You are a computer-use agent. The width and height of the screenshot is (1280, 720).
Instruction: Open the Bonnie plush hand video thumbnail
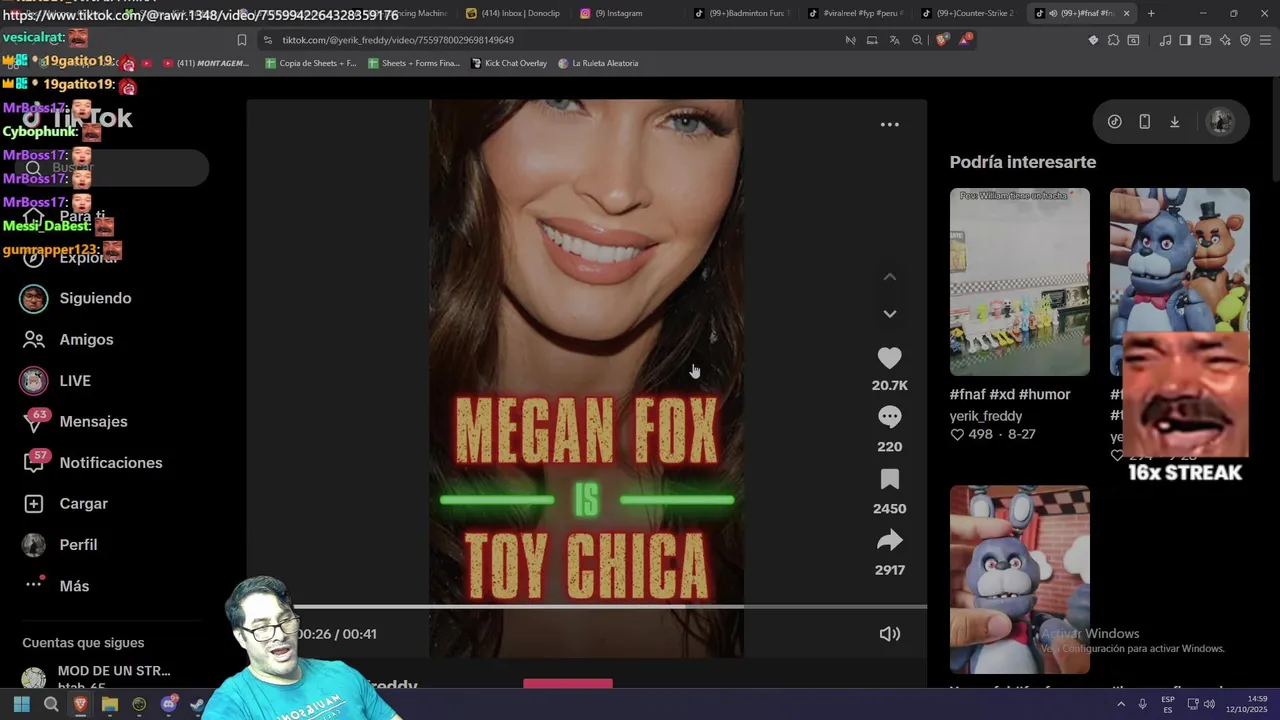1019,580
